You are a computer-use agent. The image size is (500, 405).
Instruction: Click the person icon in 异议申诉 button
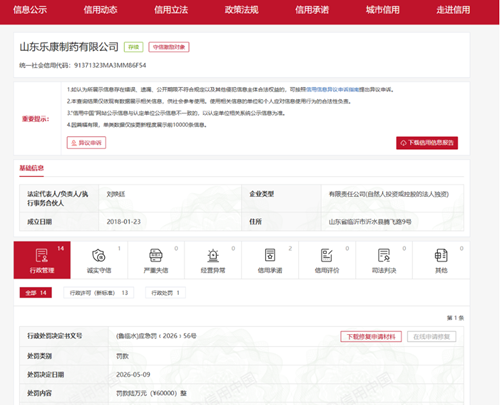click(74, 143)
